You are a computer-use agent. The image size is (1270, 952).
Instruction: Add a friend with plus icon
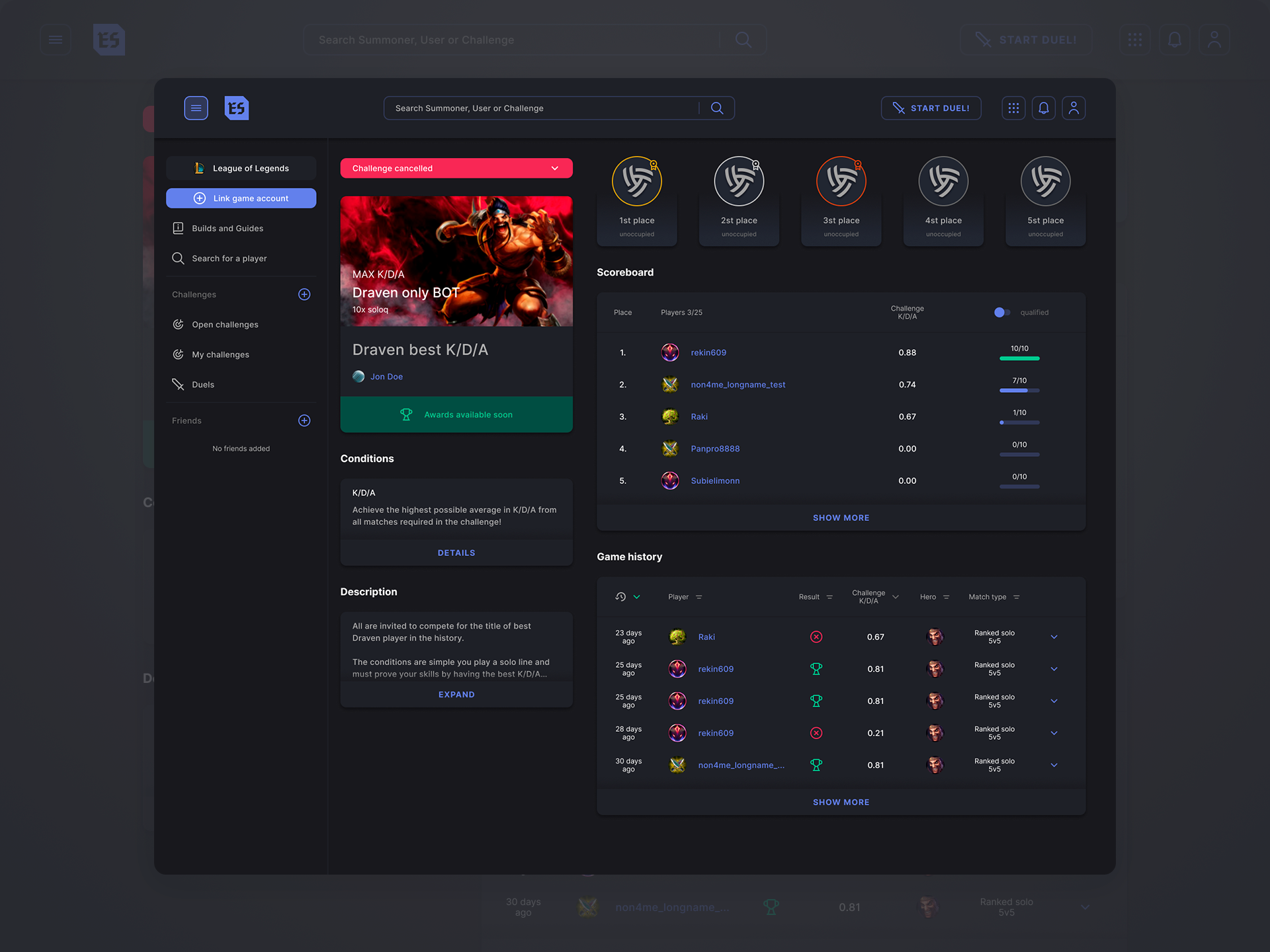304,420
